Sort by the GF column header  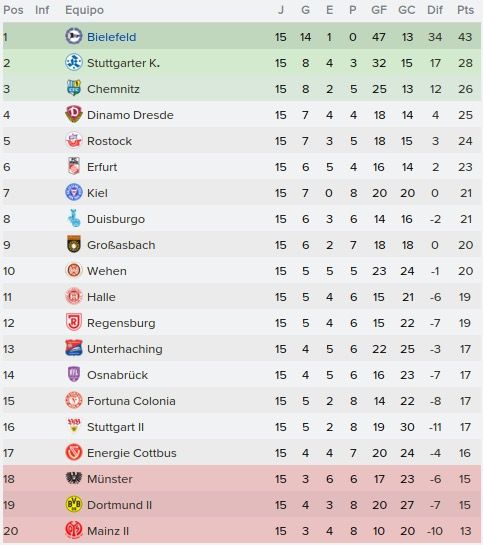point(379,10)
